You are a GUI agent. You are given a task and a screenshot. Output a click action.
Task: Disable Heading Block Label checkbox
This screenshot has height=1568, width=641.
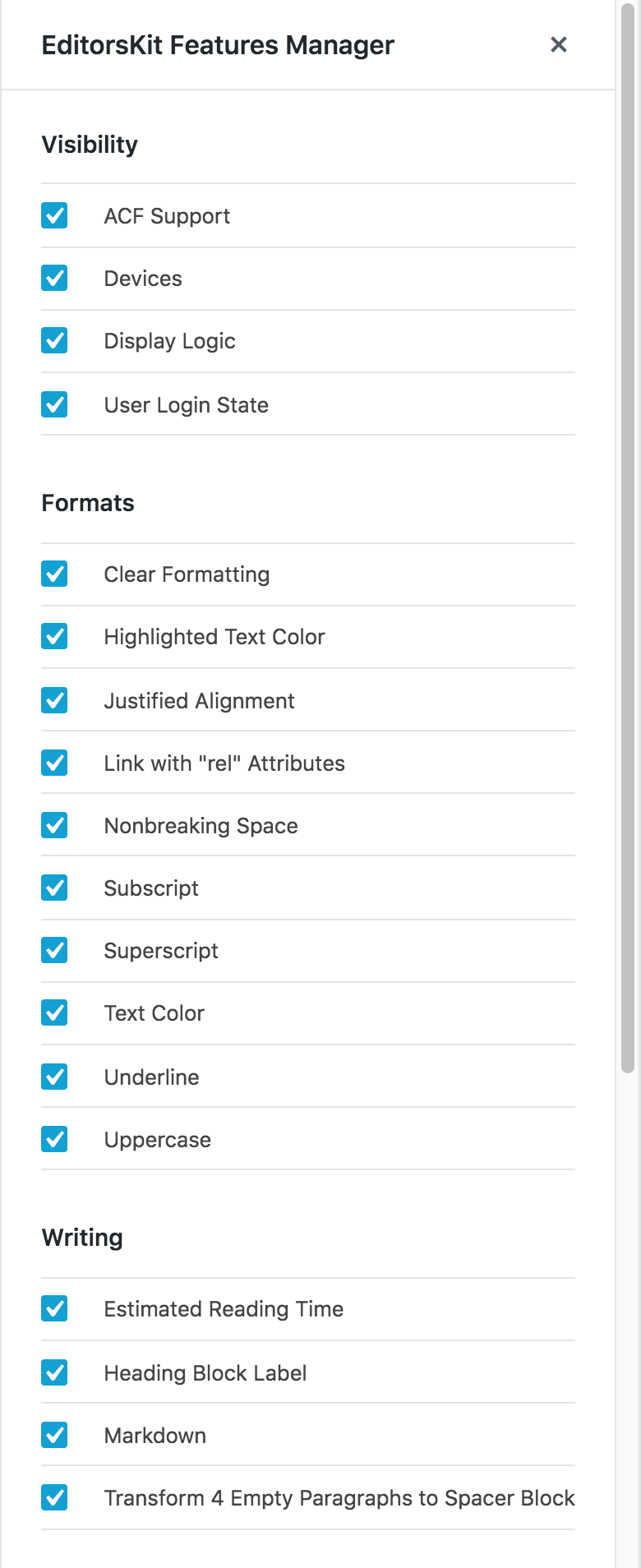click(x=55, y=1372)
